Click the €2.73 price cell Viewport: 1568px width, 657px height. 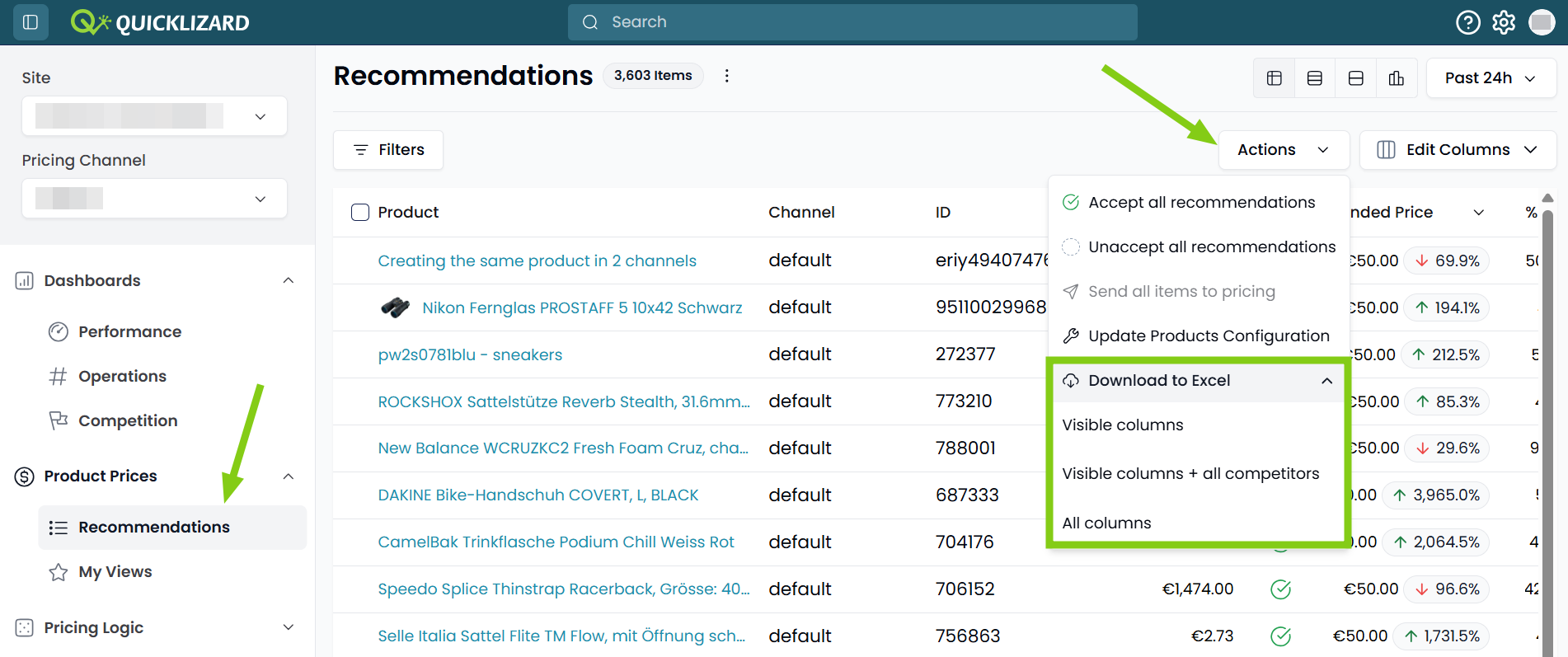1213,636
